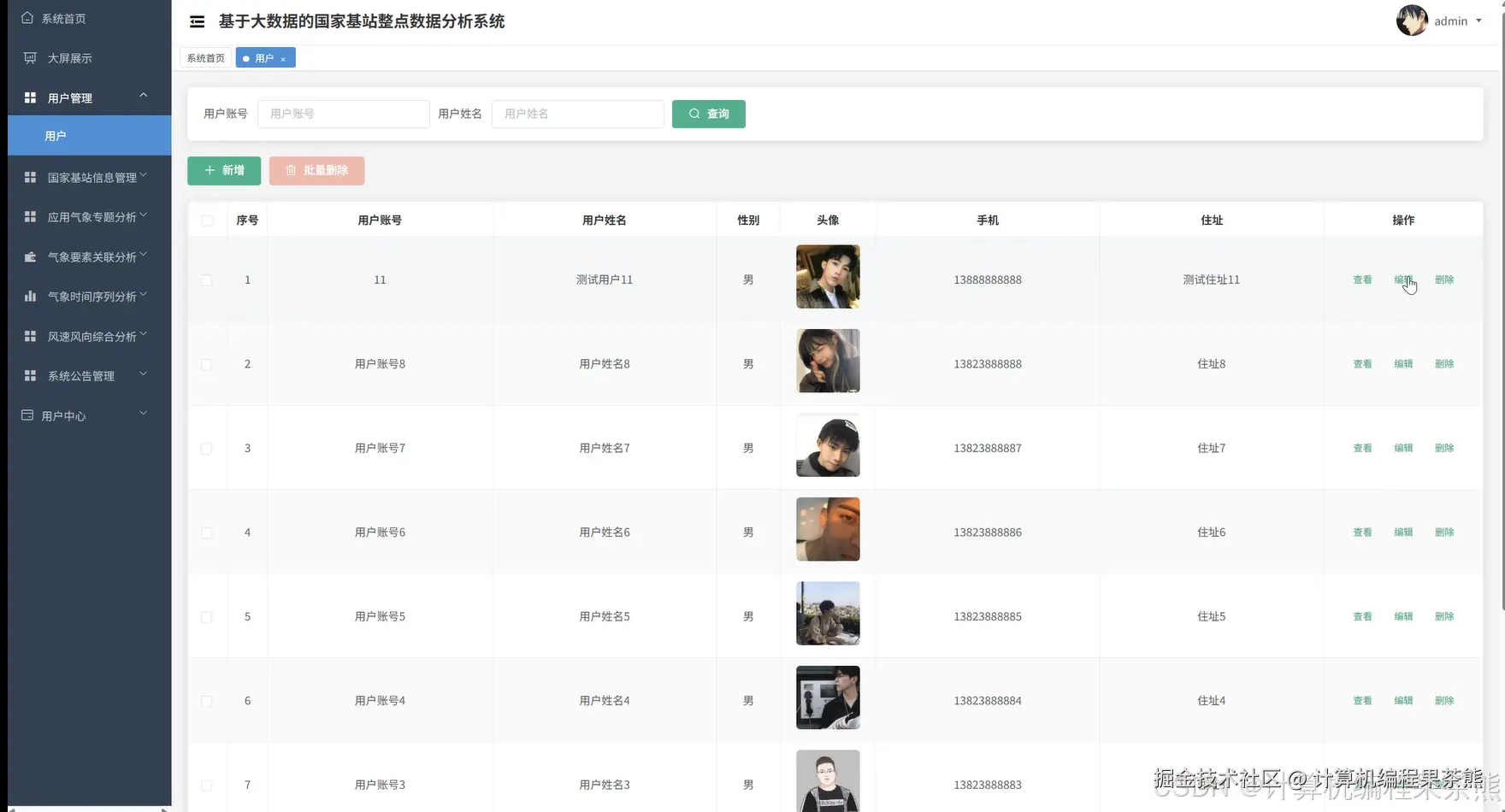
Task: Click the screen icon beside 大屏展示
Action: [30, 58]
